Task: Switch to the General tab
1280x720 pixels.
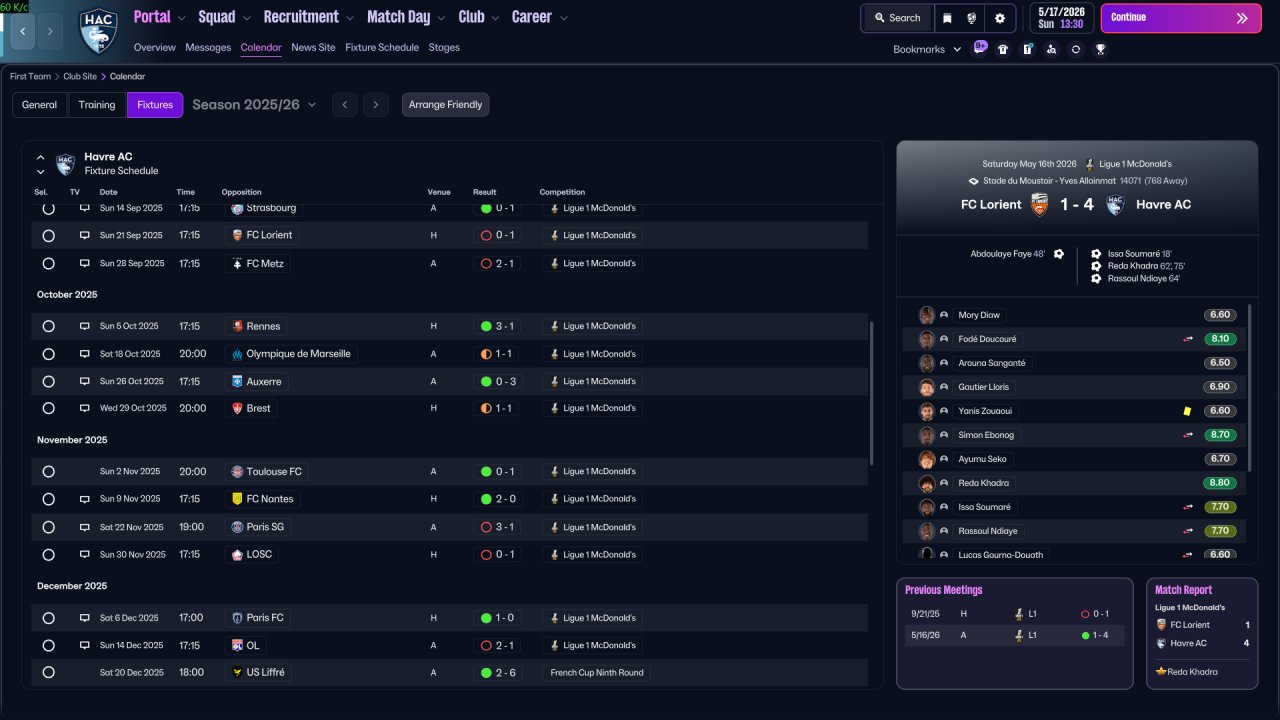Action: [x=40, y=105]
